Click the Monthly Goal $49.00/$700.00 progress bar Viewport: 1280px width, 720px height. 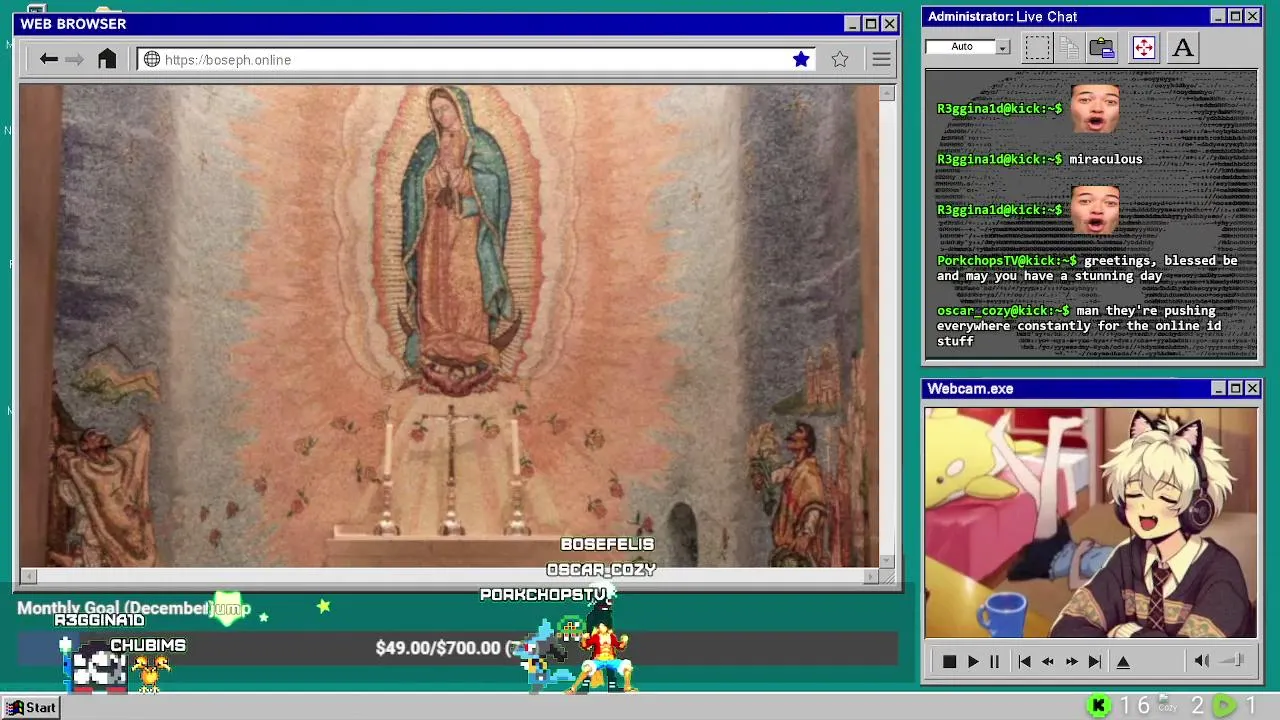point(457,648)
